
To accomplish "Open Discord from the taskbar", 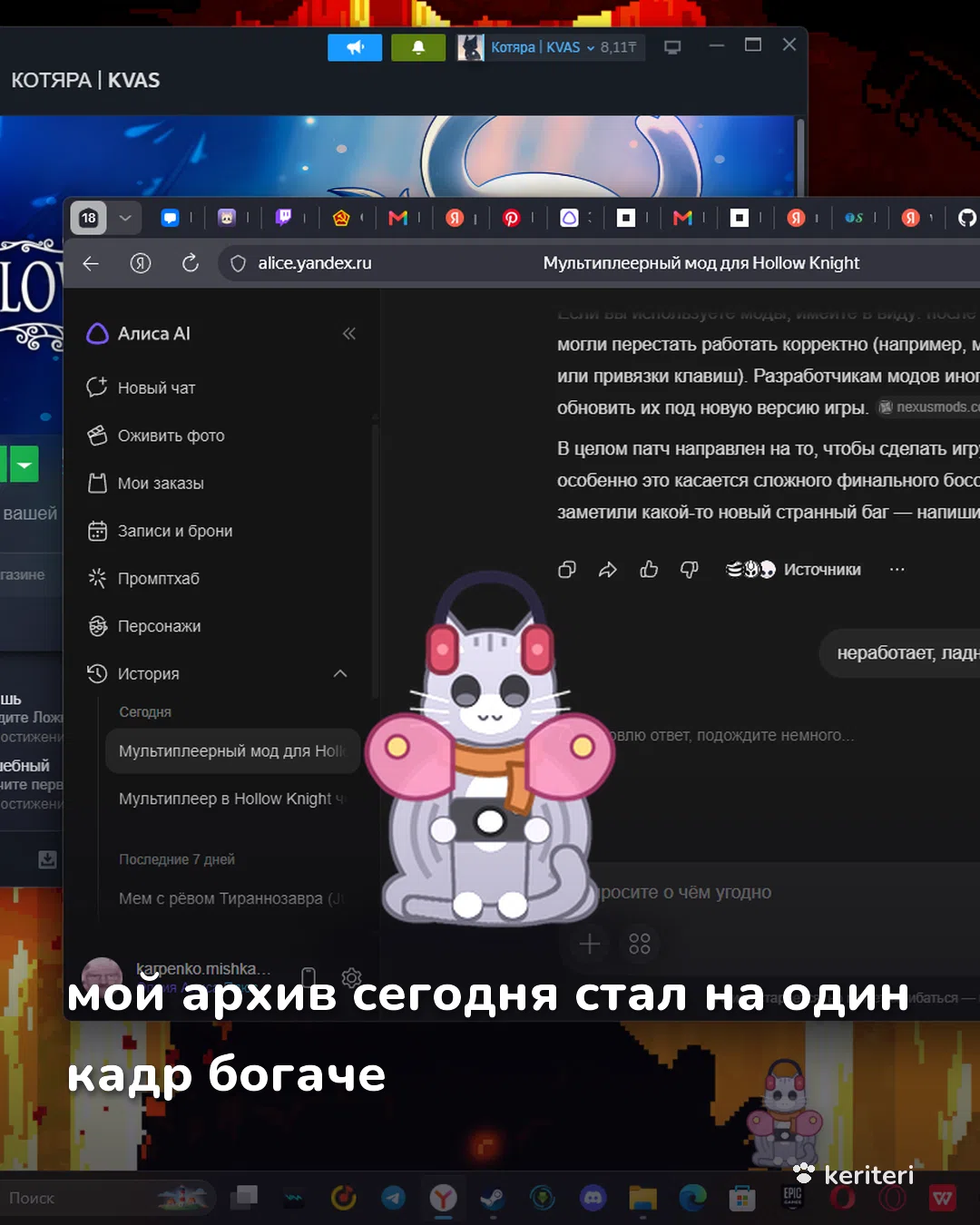I will pyautogui.click(x=593, y=1198).
